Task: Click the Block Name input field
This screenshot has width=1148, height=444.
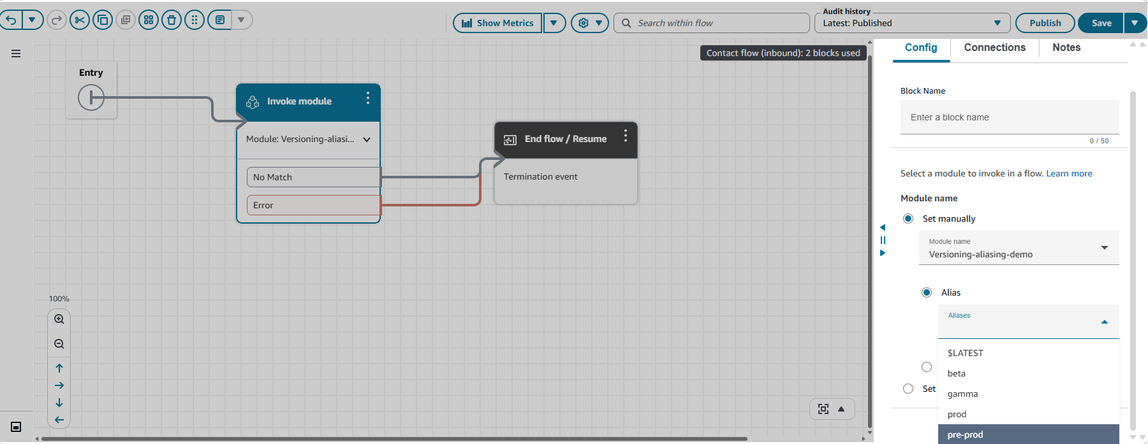Action: click(1008, 117)
